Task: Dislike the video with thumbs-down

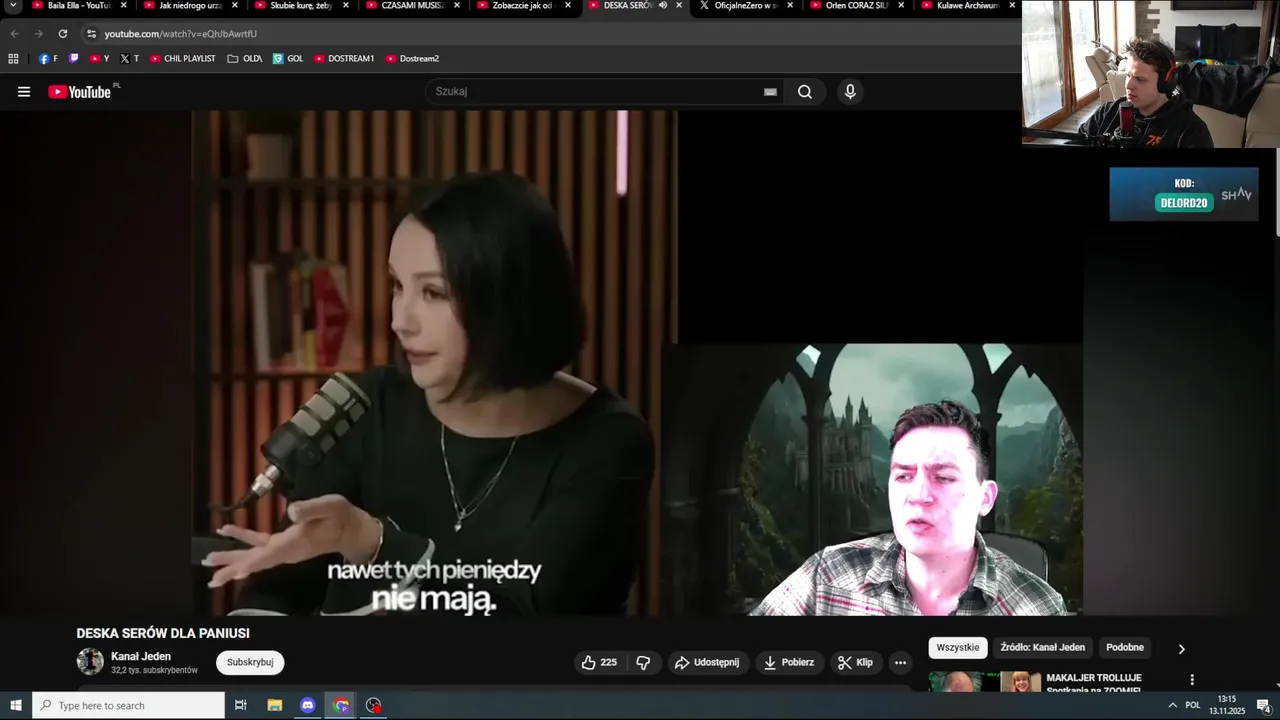Action: tap(643, 663)
